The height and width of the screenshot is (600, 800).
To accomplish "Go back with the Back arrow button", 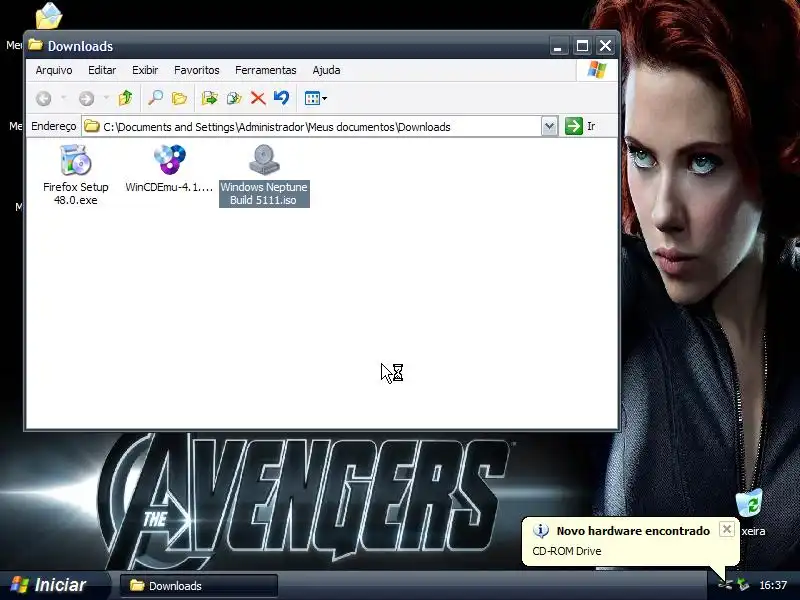I will point(44,98).
